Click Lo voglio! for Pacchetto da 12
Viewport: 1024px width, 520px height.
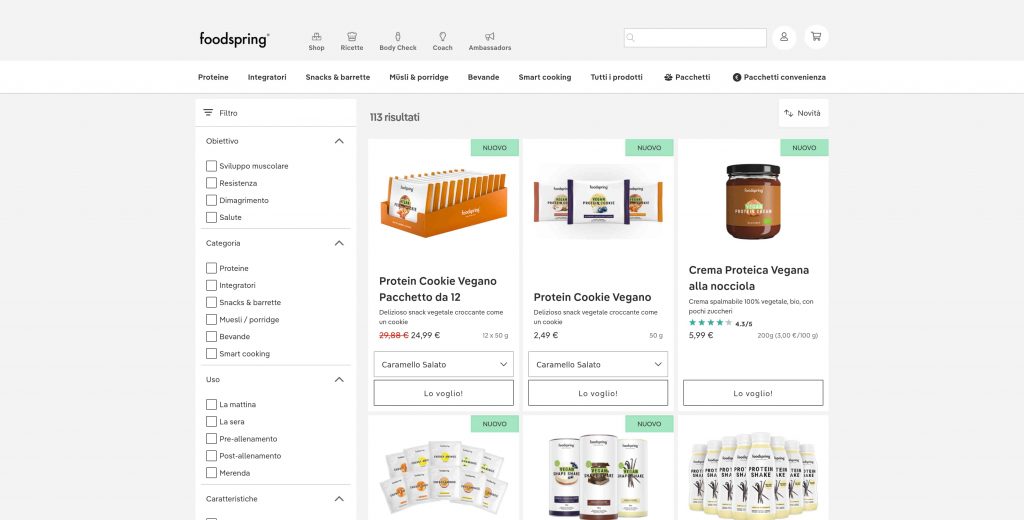coord(443,393)
